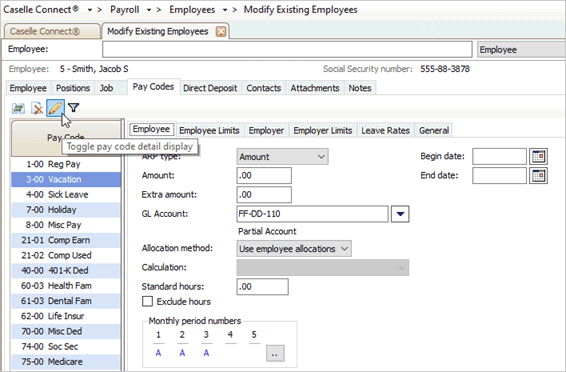Image resolution: width=566 pixels, height=372 pixels.
Task: Switch to the Positions tab
Action: (73, 88)
